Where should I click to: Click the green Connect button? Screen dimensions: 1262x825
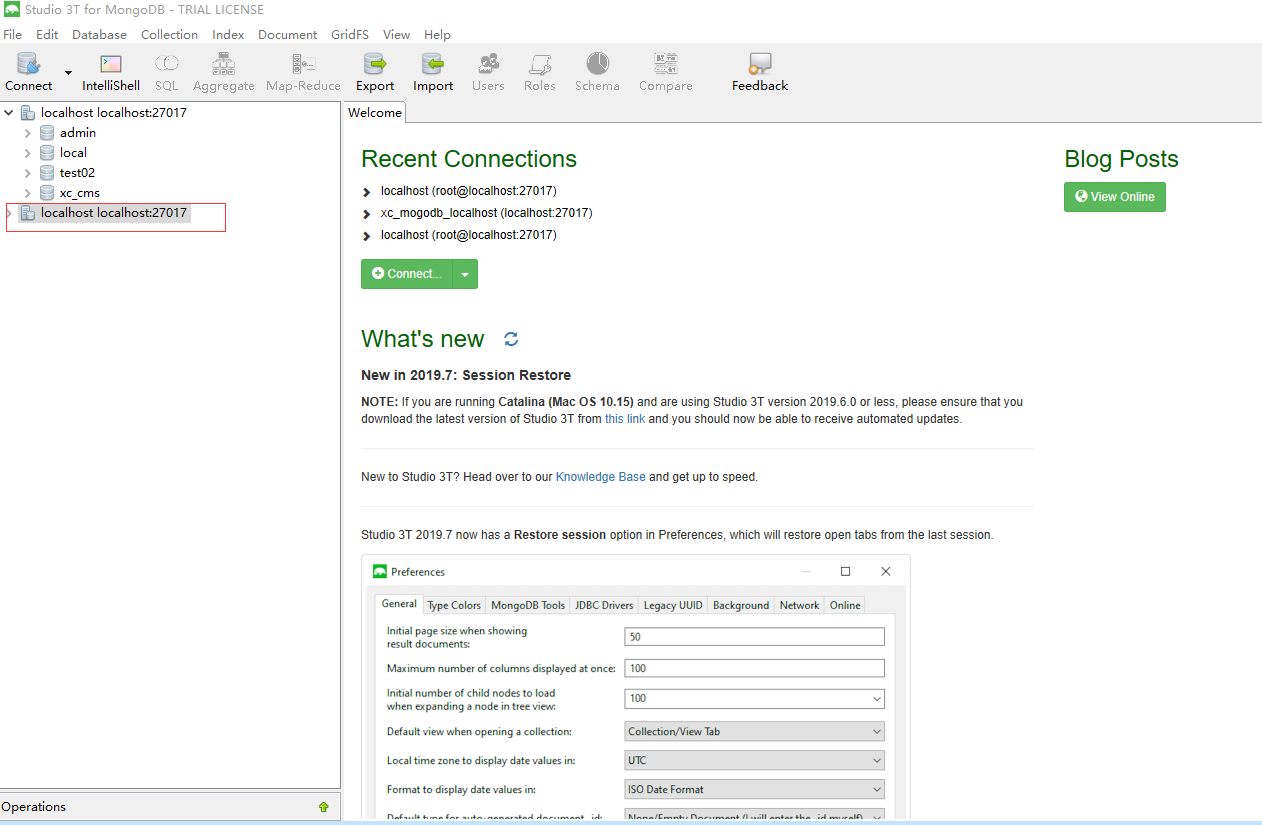tap(407, 273)
